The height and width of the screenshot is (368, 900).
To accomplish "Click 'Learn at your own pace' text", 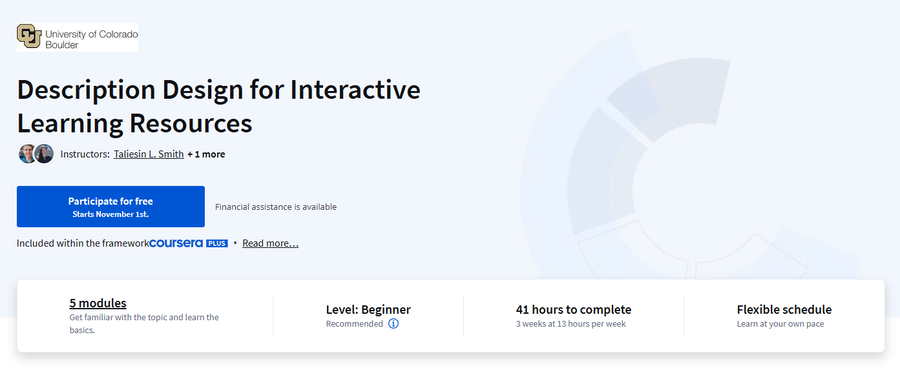I will click(780, 324).
